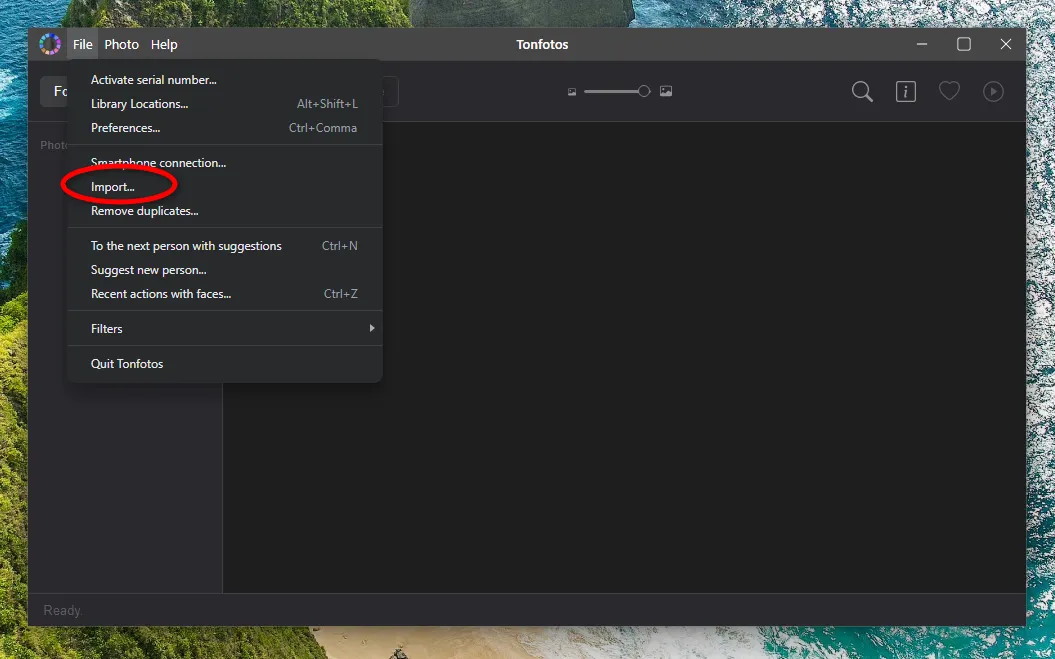Open the search magnifier tool
The width and height of the screenshot is (1055, 659).
pyautogui.click(x=862, y=92)
